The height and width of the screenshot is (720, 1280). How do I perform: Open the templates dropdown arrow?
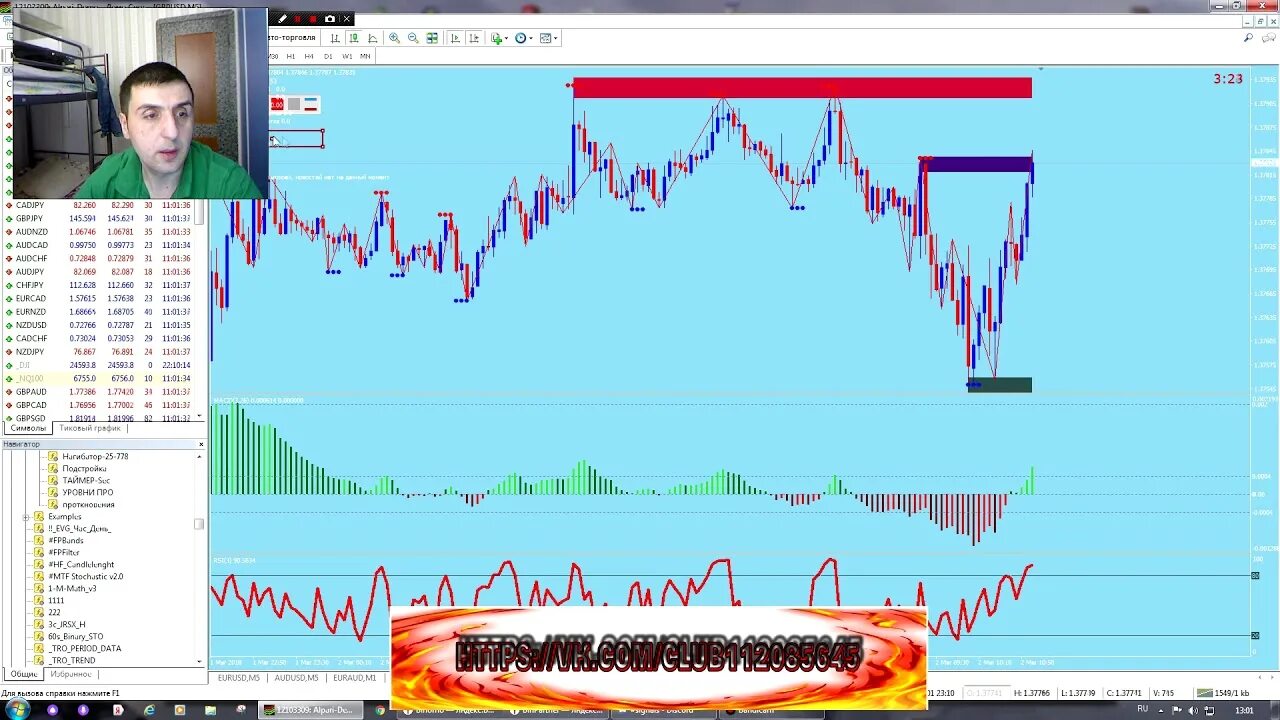coord(555,38)
